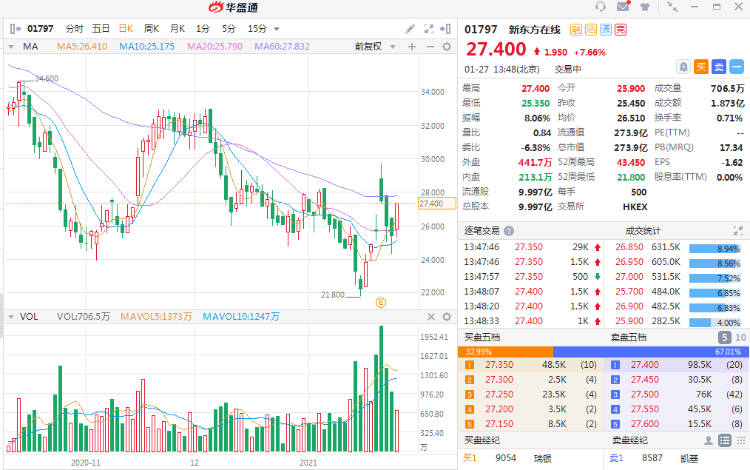Viewport: 750px width, 470px height.
Task: Open help icon next to 逐笔交易
Action: point(509,231)
